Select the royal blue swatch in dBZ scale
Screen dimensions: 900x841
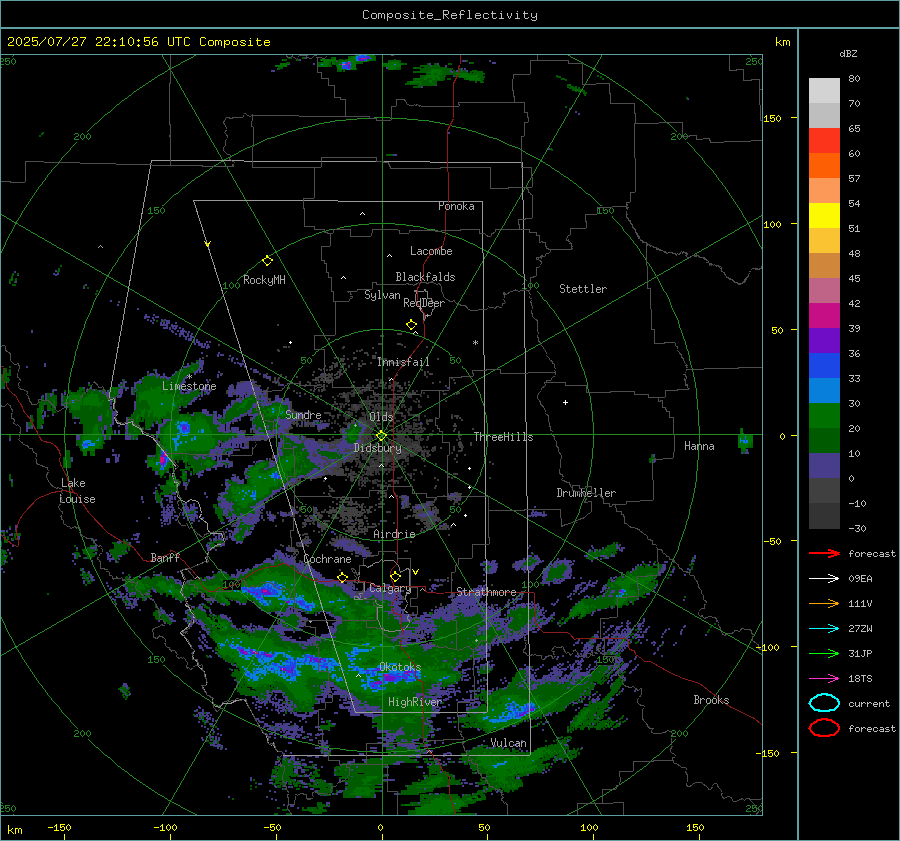tap(824, 366)
